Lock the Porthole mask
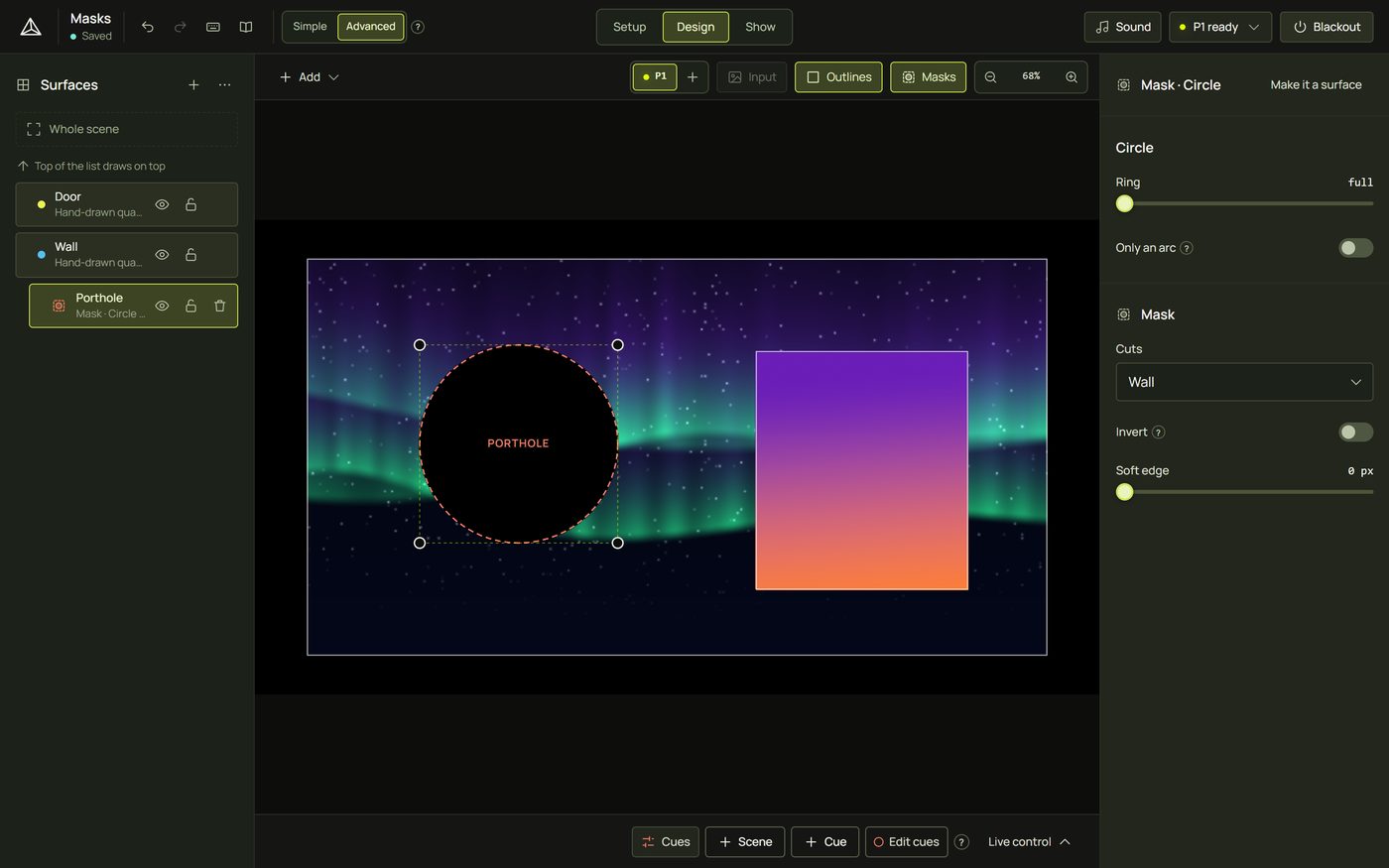Screen dimensions: 1389x868 [190, 306]
